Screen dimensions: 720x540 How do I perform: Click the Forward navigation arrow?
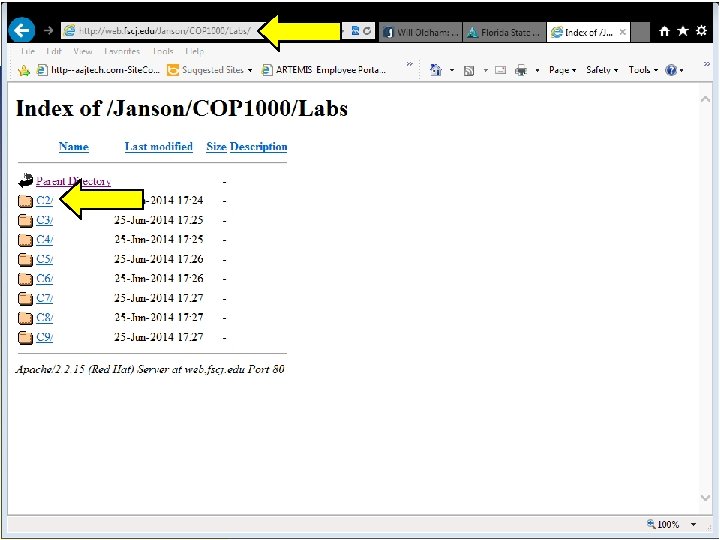tap(48, 31)
